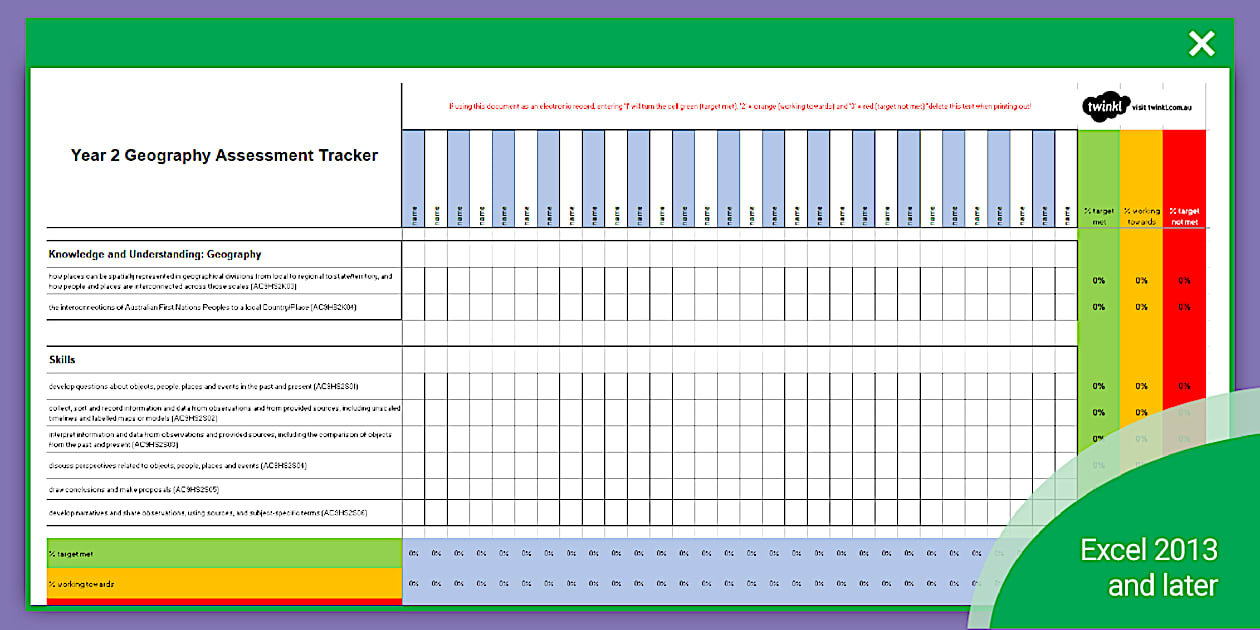Select the Year 2 Geography Assessment Tracker title
The height and width of the screenshot is (630, 1260).
224,155
